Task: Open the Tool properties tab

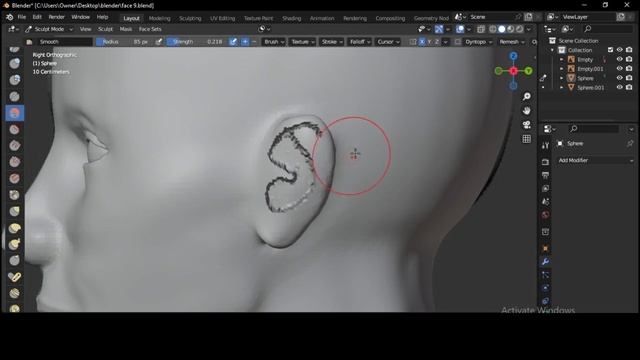Action: click(545, 146)
